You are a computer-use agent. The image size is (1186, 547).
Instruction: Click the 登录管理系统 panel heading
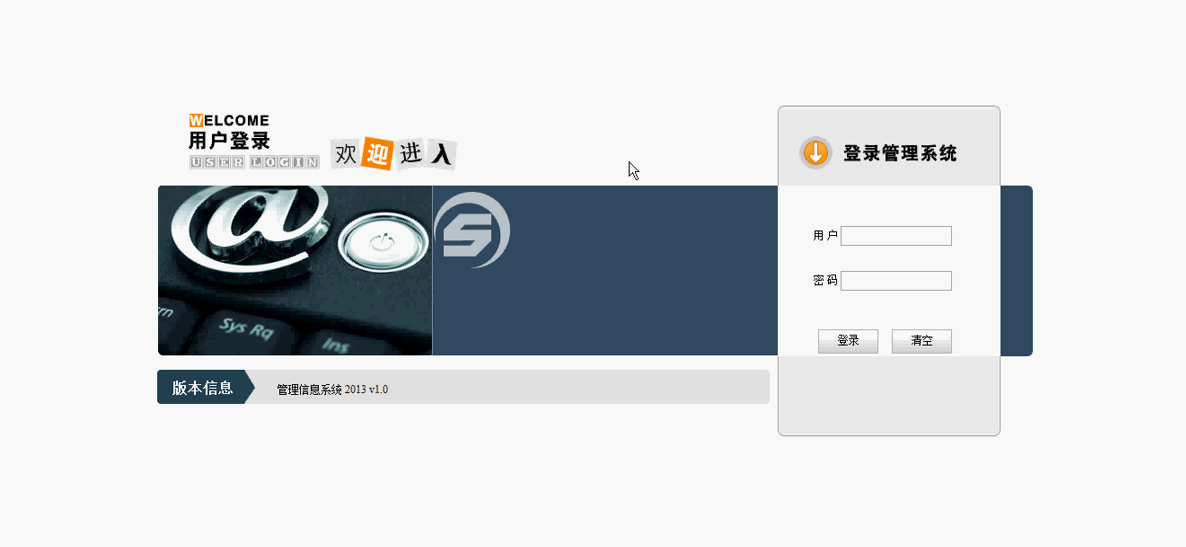click(x=900, y=154)
